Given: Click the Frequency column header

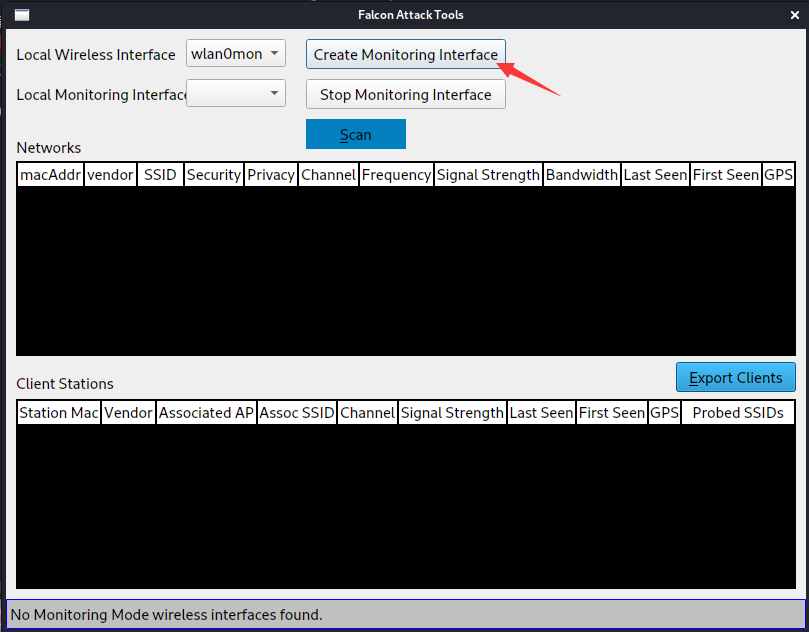Looking at the screenshot, I should tap(396, 175).
